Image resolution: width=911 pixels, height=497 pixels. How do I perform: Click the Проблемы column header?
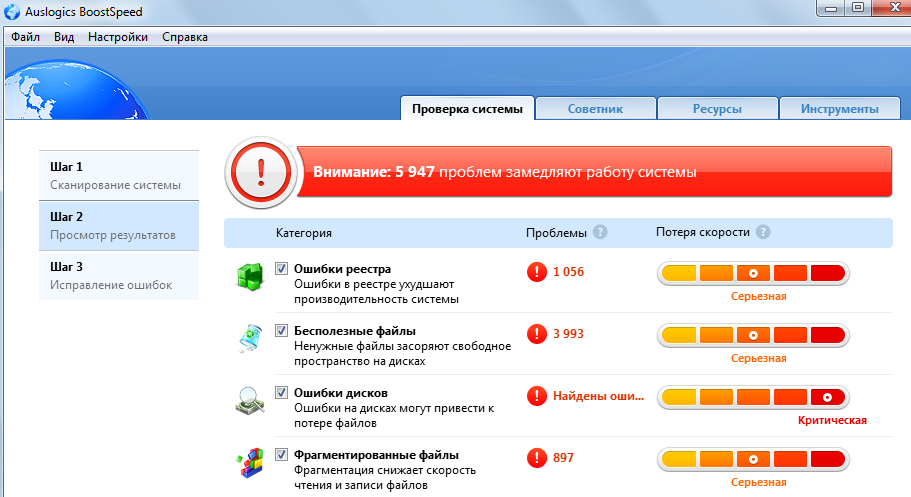coord(556,233)
